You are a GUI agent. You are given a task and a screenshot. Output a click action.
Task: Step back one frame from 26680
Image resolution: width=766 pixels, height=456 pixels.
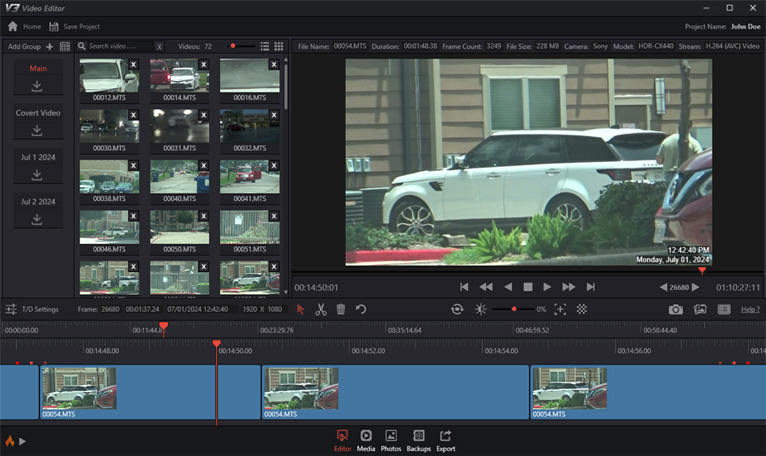(x=663, y=287)
